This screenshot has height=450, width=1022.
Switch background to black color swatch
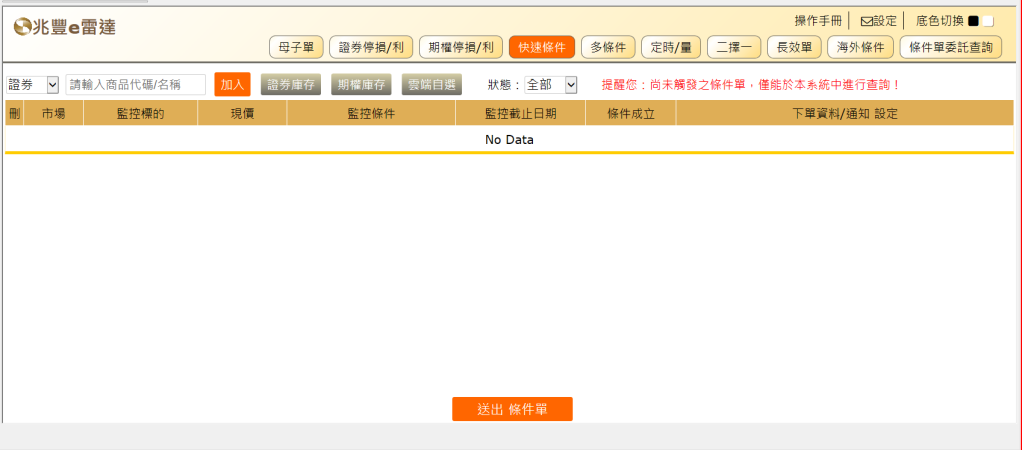point(973,21)
